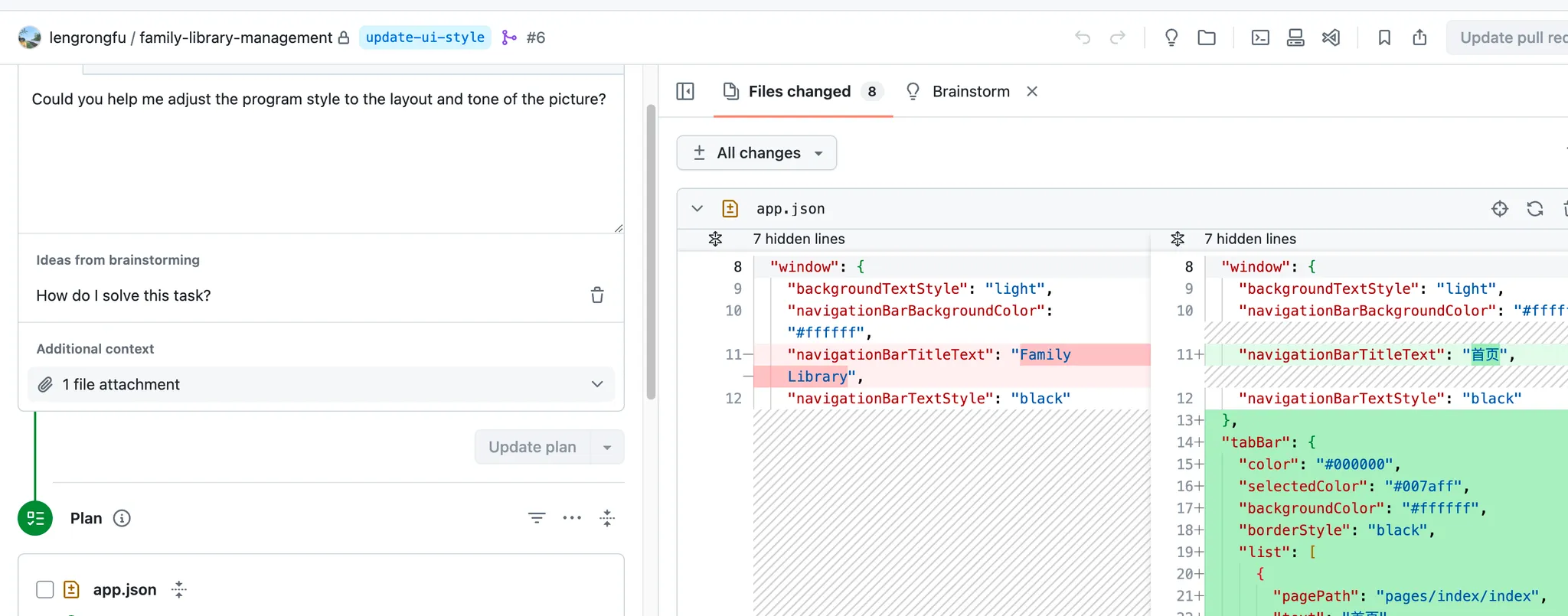
Task: Collapse the app.json diff chevron
Action: 697,209
